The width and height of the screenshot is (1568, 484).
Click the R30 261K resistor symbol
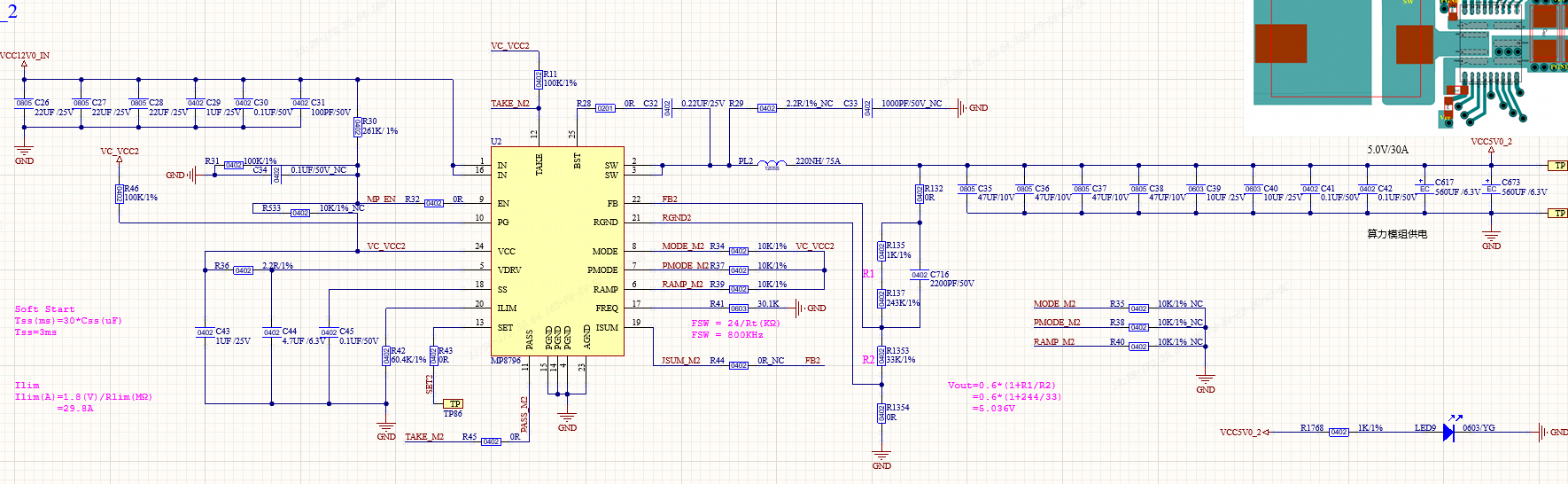pos(358,128)
